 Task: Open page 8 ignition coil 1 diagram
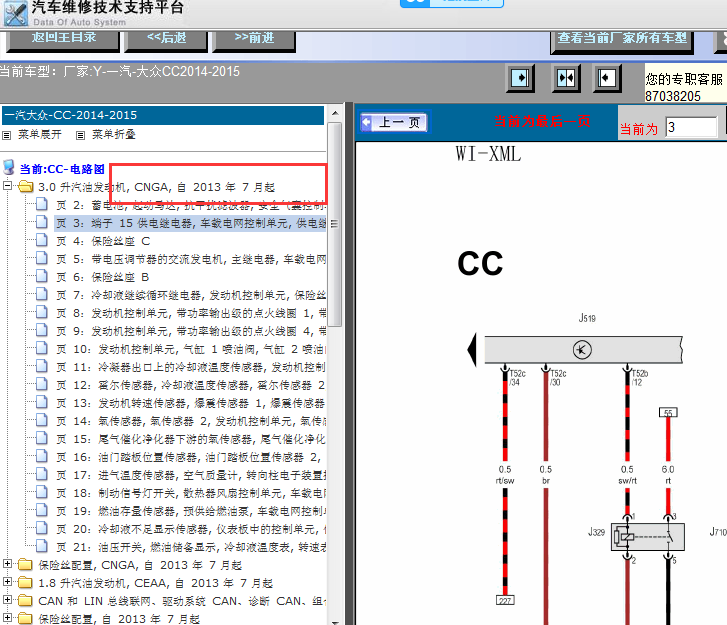191,313
